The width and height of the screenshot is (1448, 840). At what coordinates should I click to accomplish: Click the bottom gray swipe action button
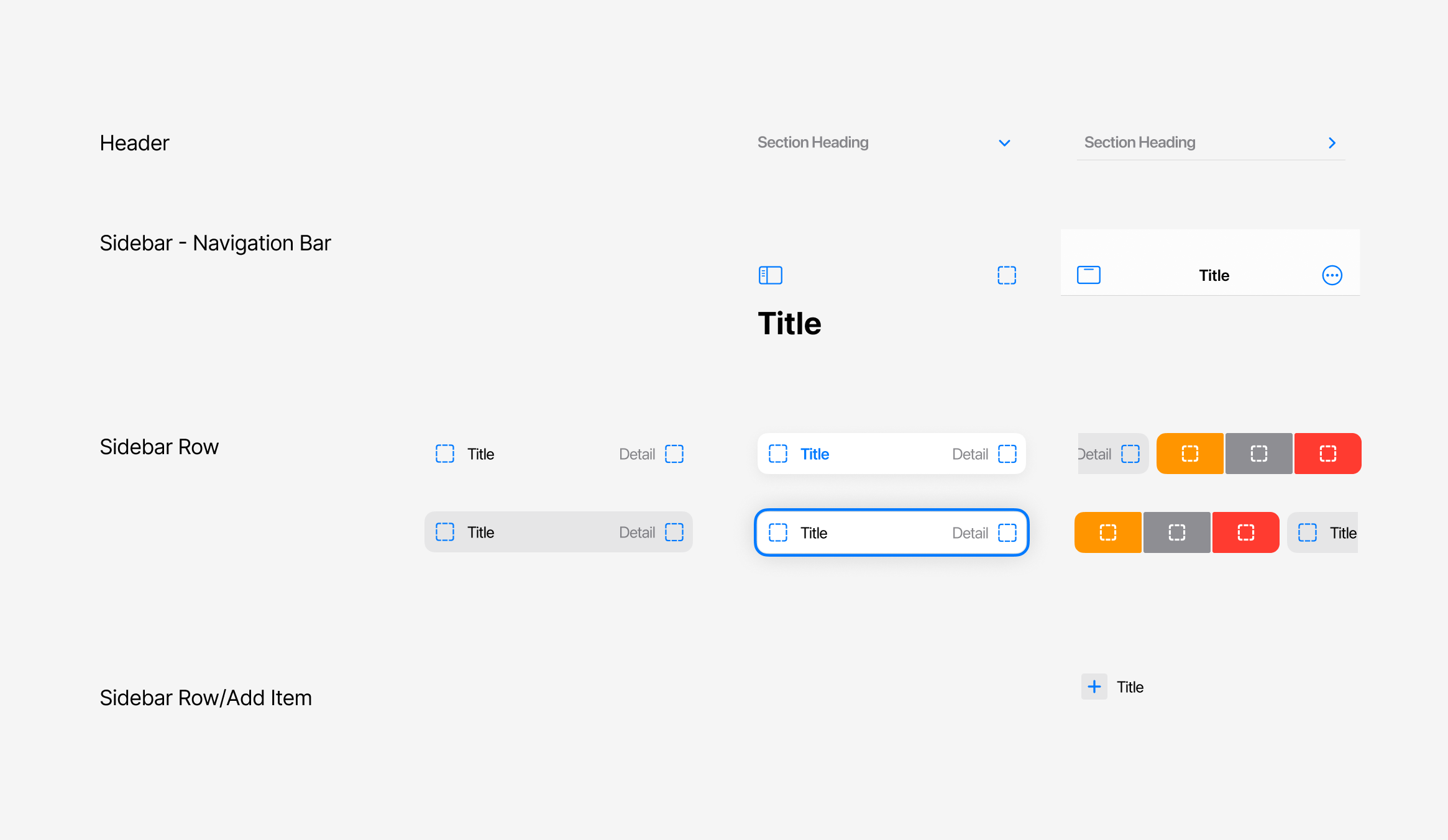[x=1176, y=532]
